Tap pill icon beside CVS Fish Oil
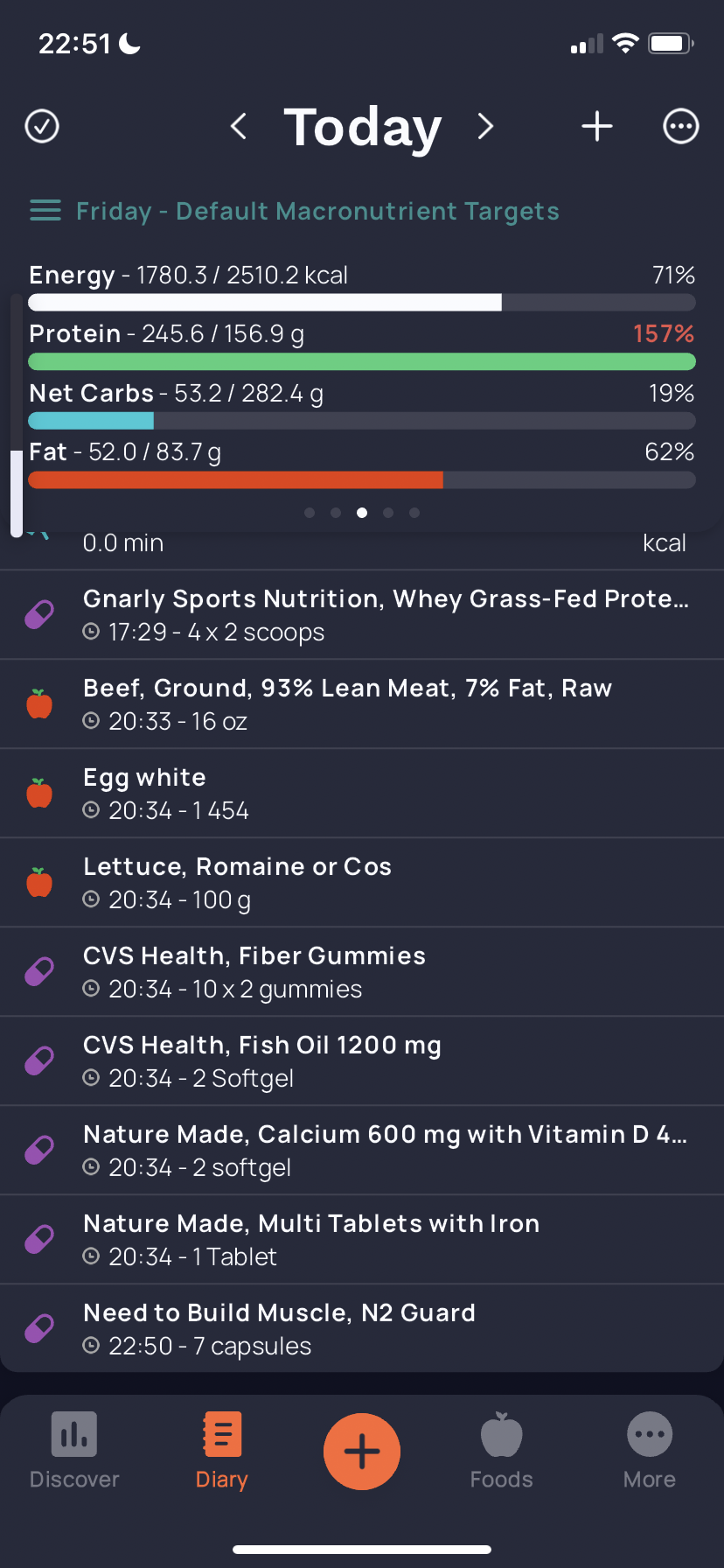 coord(39,1061)
